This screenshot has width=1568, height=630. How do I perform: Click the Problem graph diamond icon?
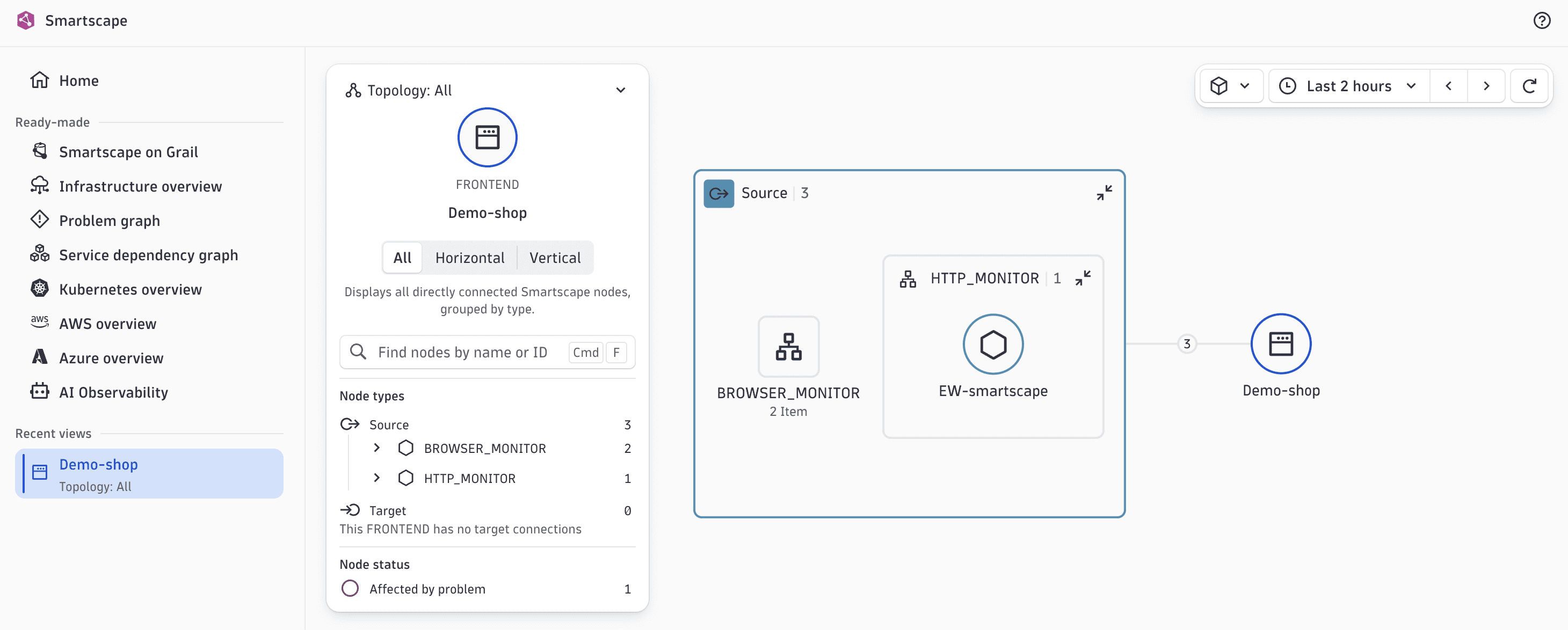click(x=40, y=219)
